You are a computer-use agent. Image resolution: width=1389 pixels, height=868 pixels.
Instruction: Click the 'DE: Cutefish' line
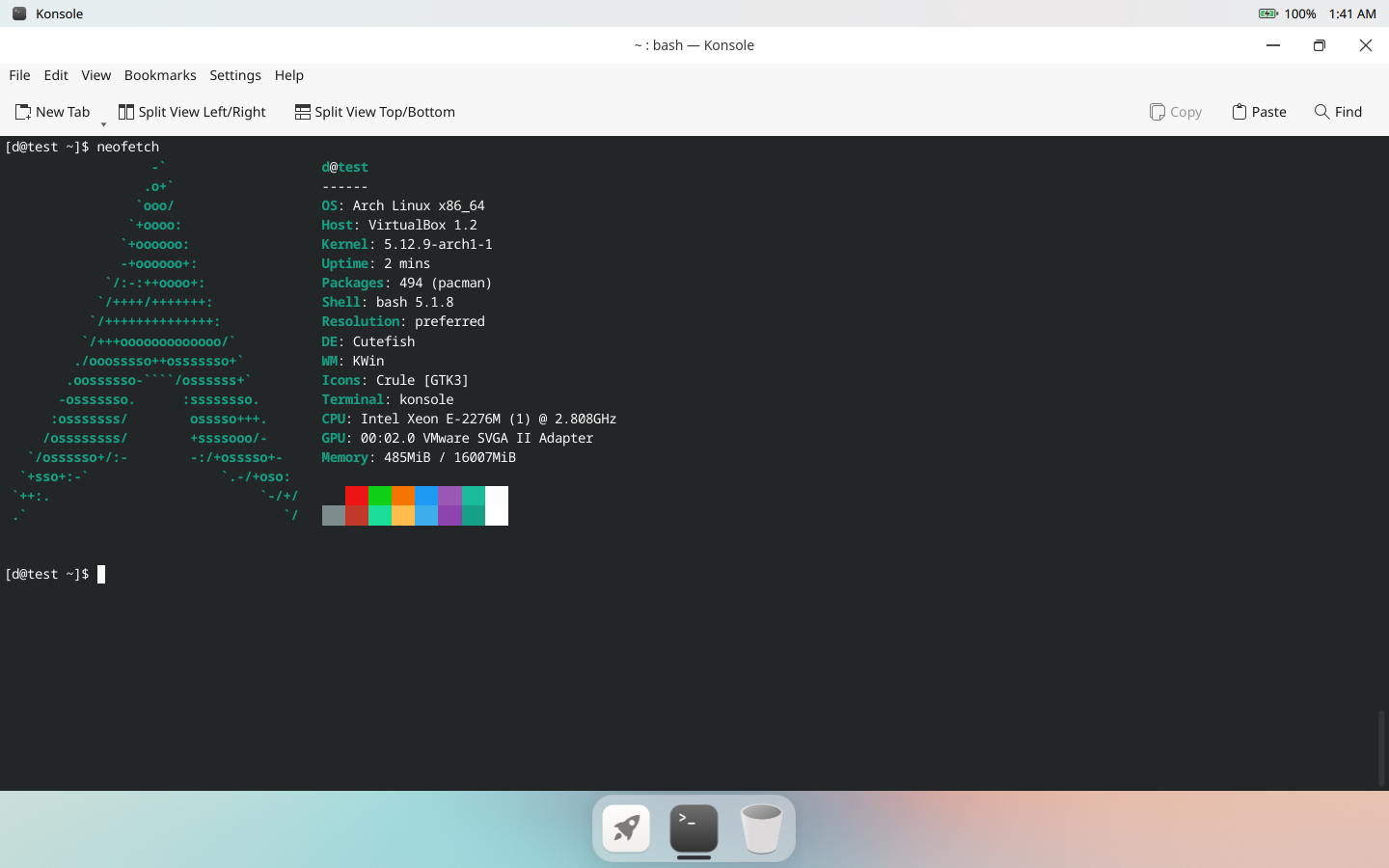coord(368,341)
